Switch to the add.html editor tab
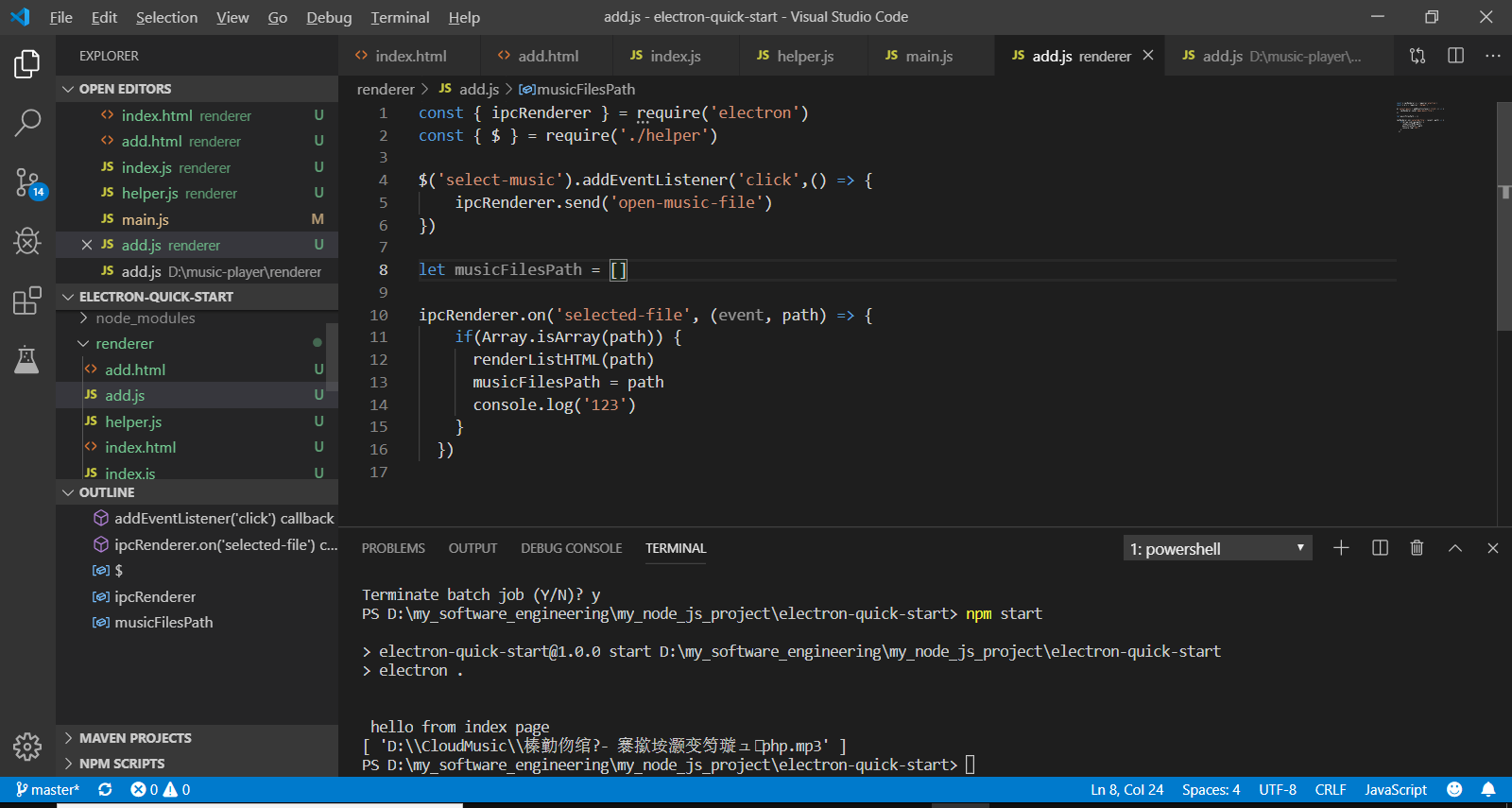1512x808 pixels. click(x=546, y=56)
